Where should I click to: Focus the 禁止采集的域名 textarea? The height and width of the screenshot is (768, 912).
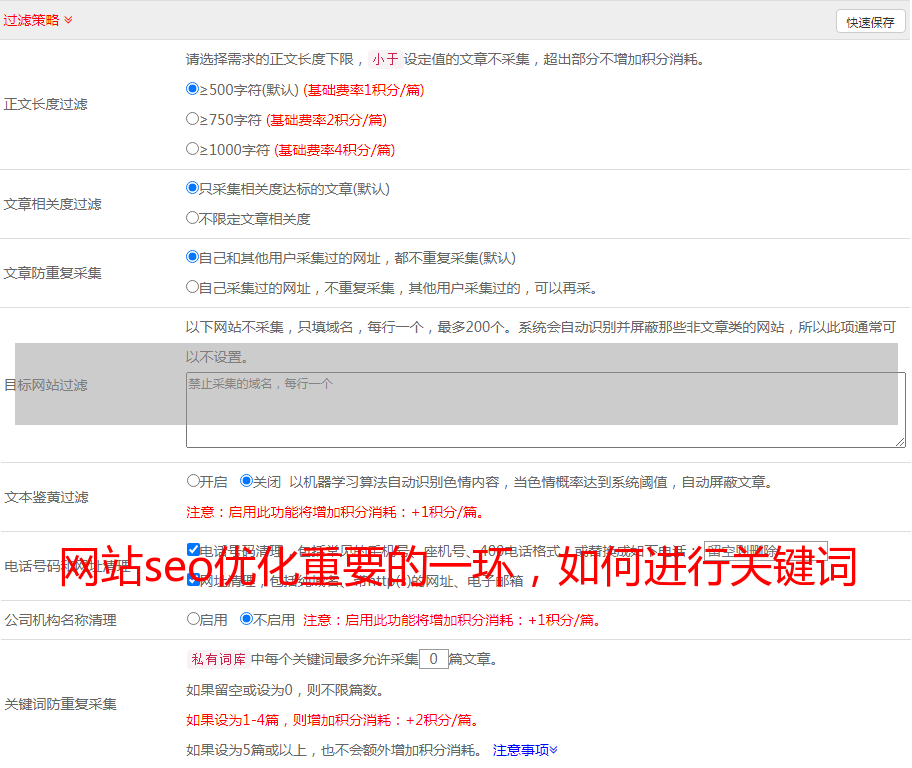pyautogui.click(x=546, y=410)
